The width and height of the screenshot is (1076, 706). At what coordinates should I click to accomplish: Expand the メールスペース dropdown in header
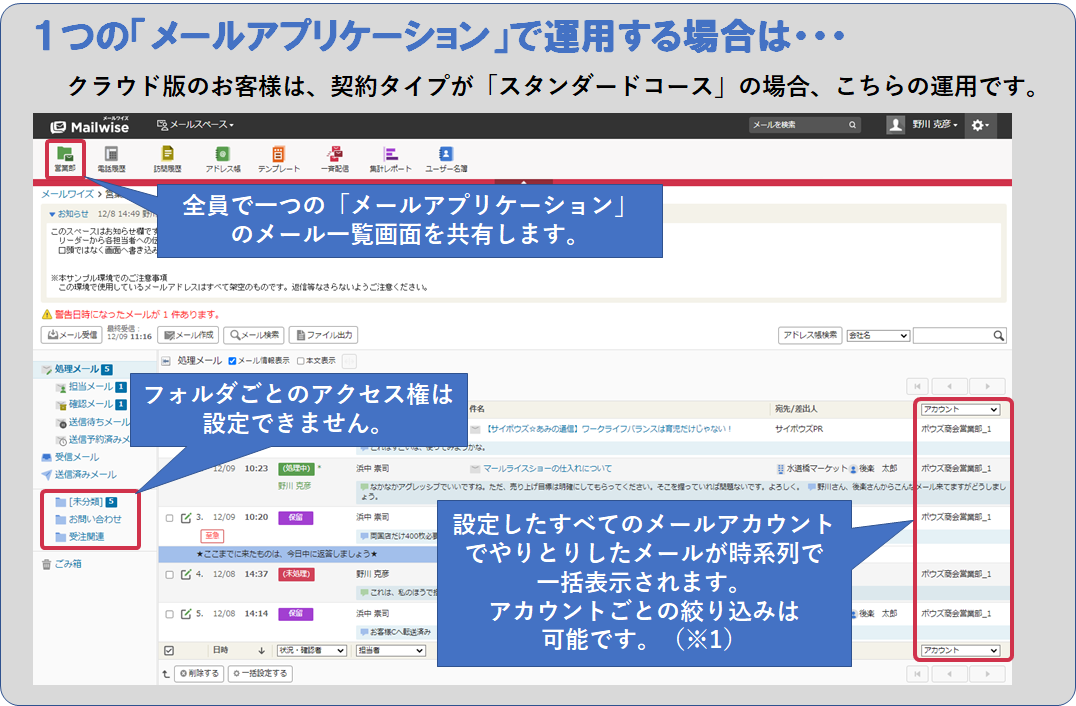pyautogui.click(x=196, y=125)
